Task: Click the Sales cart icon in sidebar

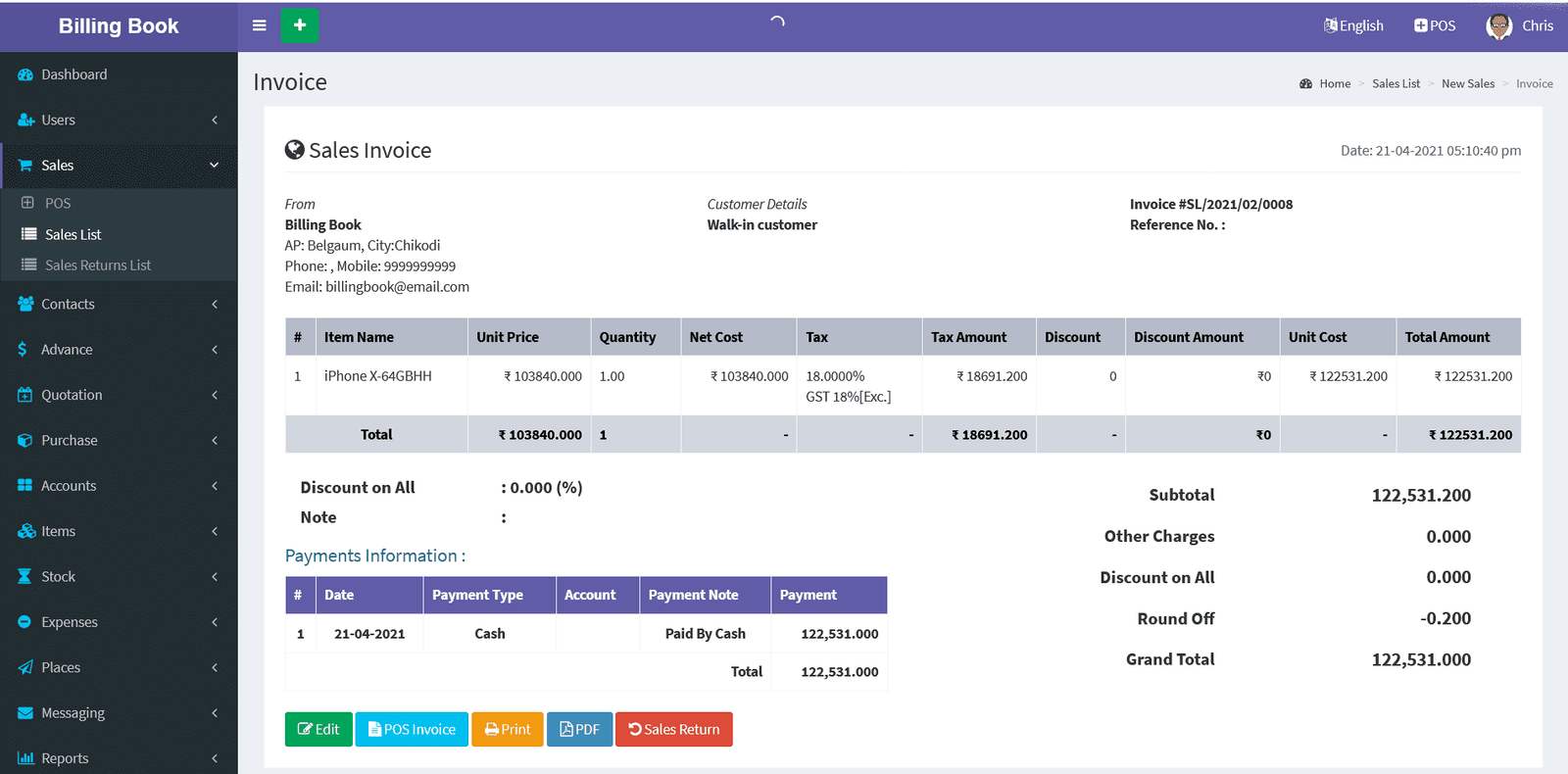Action: (x=25, y=166)
